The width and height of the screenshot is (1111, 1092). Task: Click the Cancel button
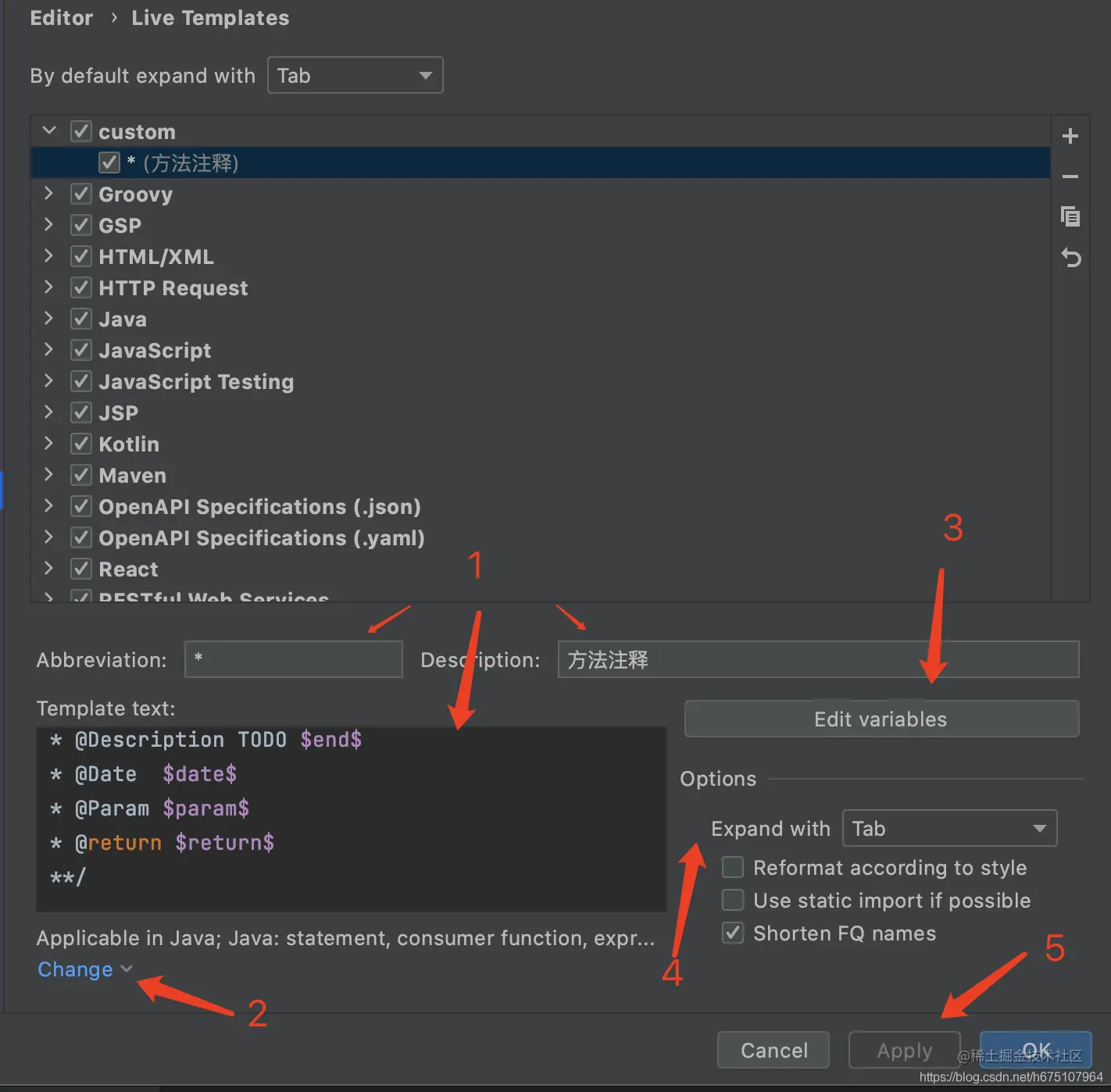click(x=773, y=1050)
